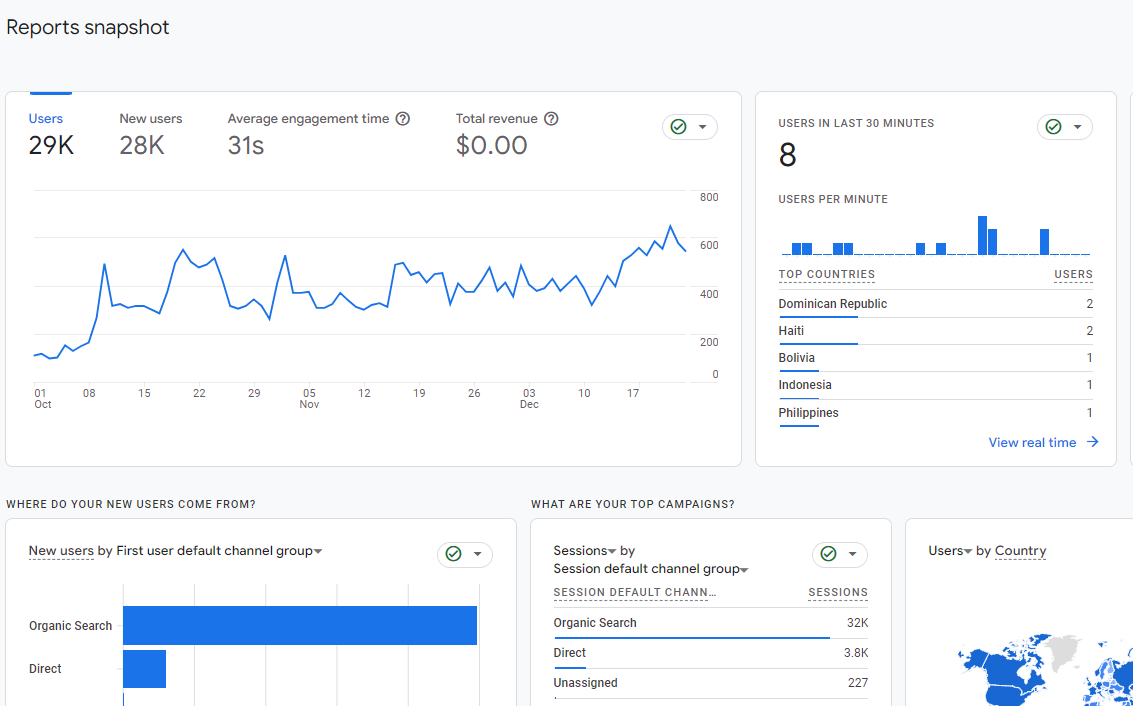The image size is (1133, 706).
Task: Expand Session default channel group dropdown
Action: [744, 570]
